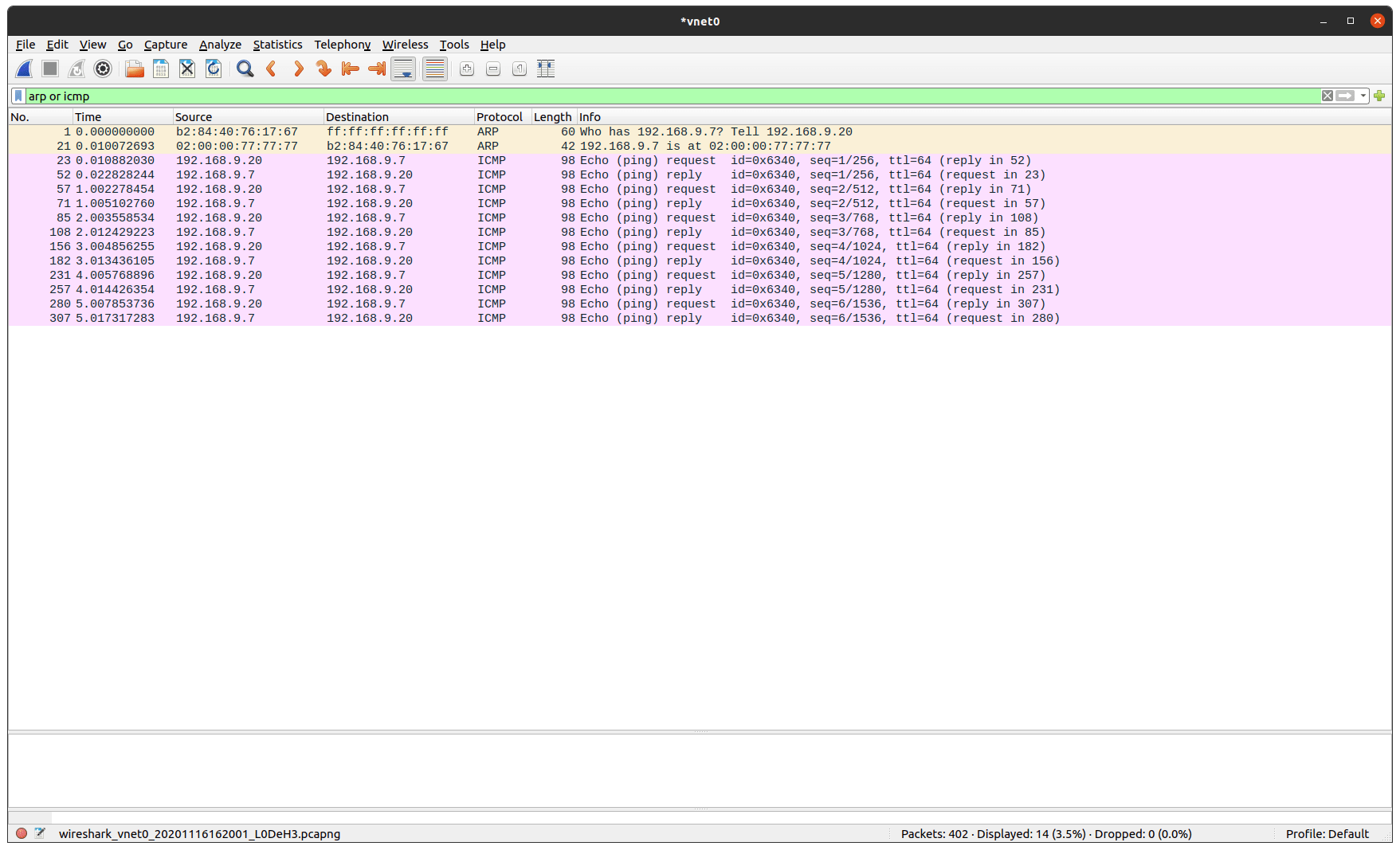This screenshot has width=1400, height=850.
Task: Open capture options using the gear icon
Action: [102, 69]
